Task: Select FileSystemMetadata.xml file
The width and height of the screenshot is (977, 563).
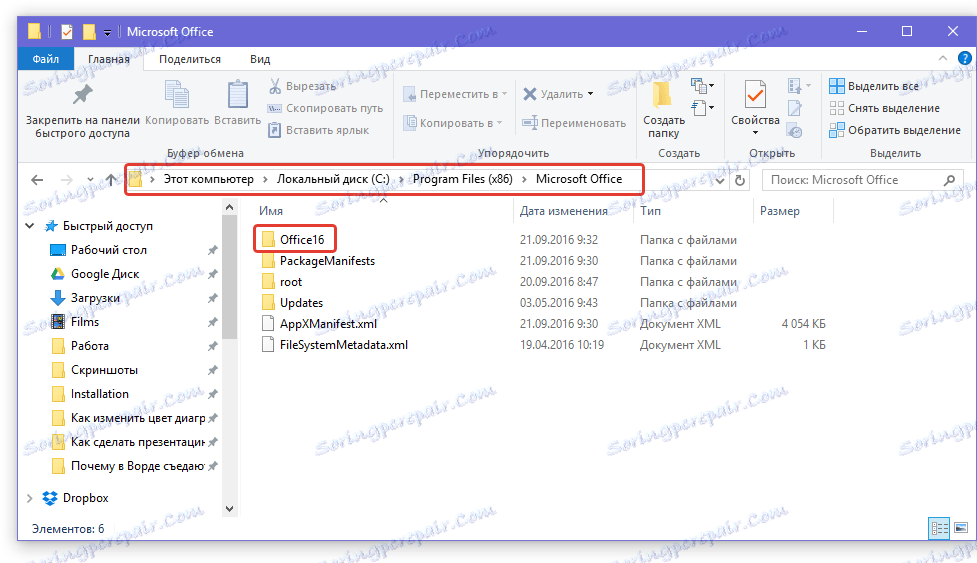Action: click(335, 345)
